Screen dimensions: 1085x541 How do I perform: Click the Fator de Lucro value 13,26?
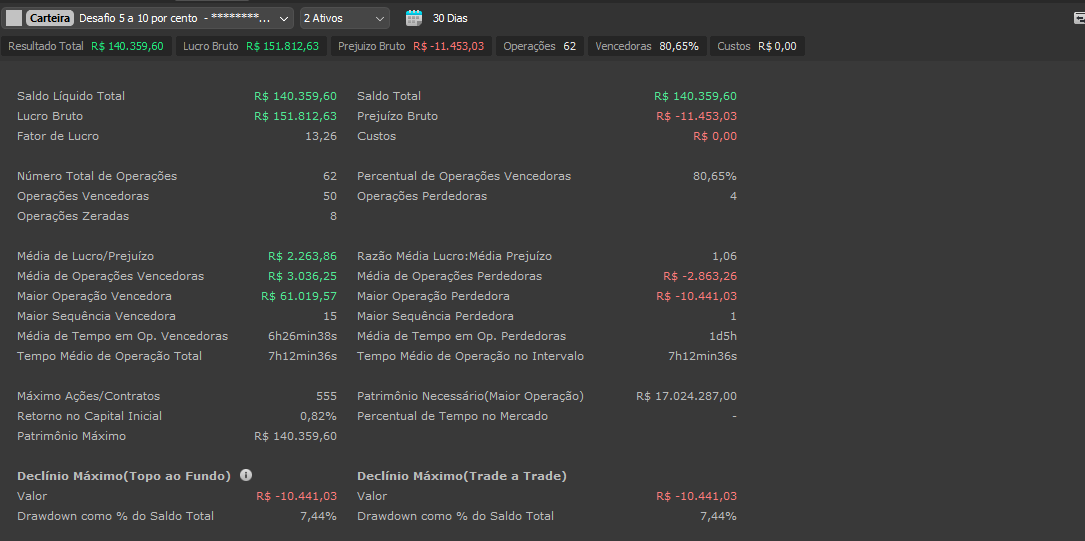(x=321, y=136)
